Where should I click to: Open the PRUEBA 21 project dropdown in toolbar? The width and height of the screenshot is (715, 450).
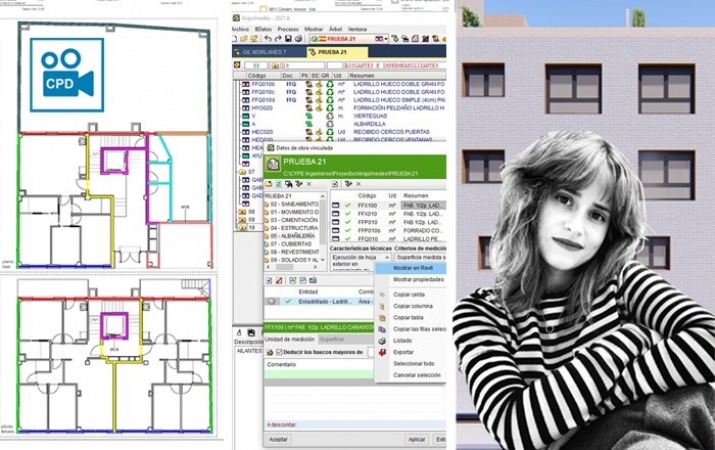pos(386,39)
